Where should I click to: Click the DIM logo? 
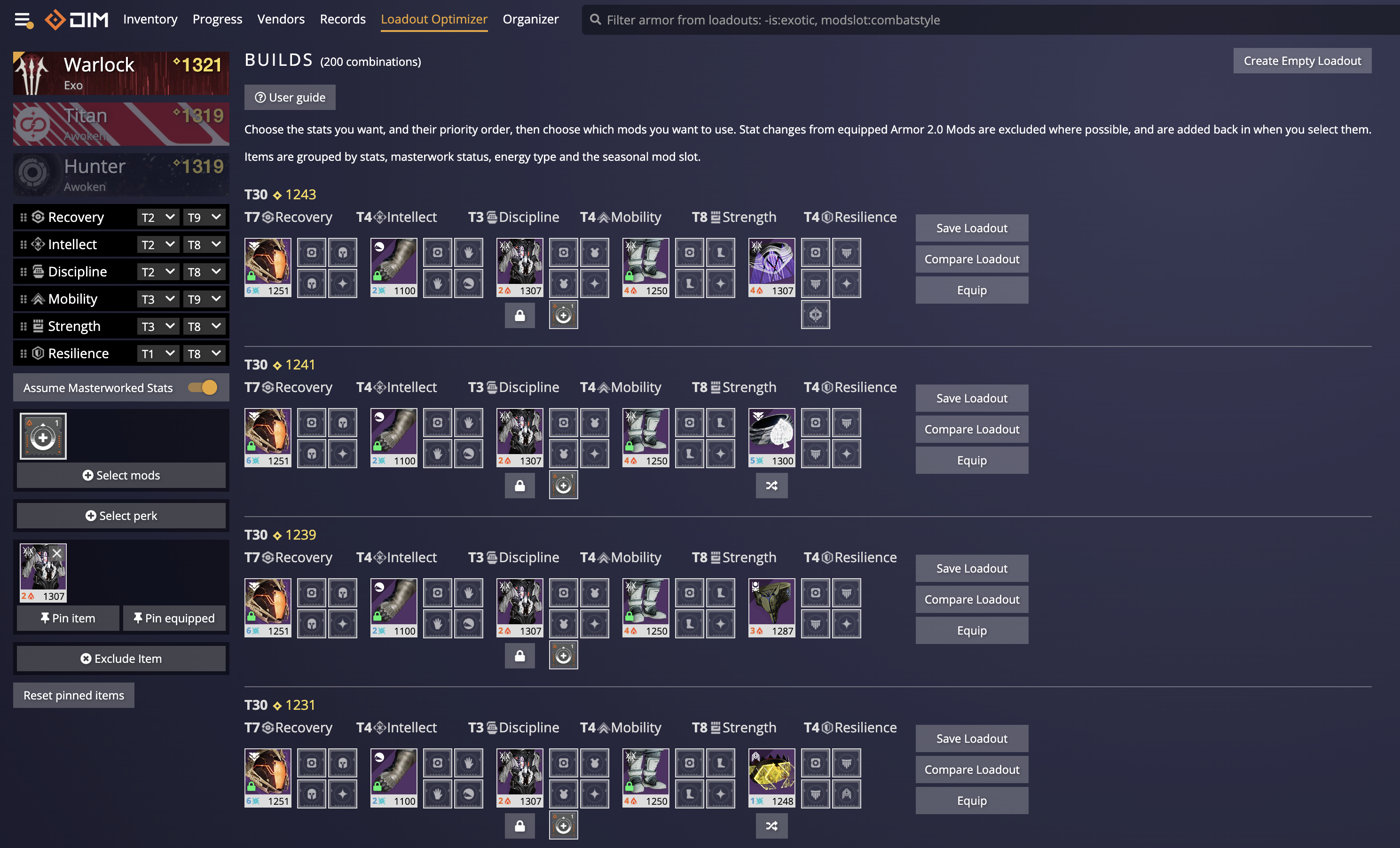pos(77,20)
